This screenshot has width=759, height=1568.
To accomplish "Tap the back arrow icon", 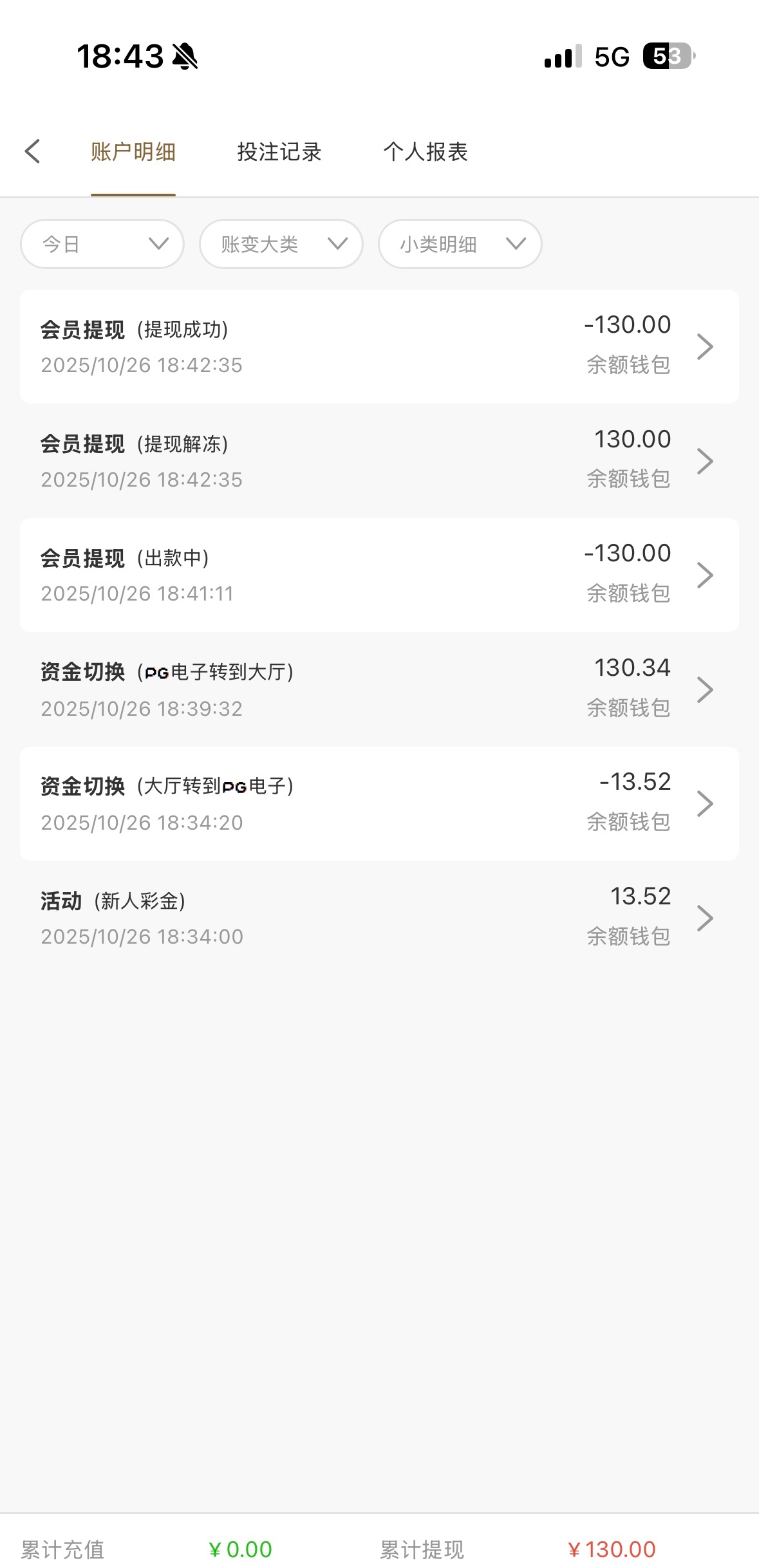I will coord(33,152).
